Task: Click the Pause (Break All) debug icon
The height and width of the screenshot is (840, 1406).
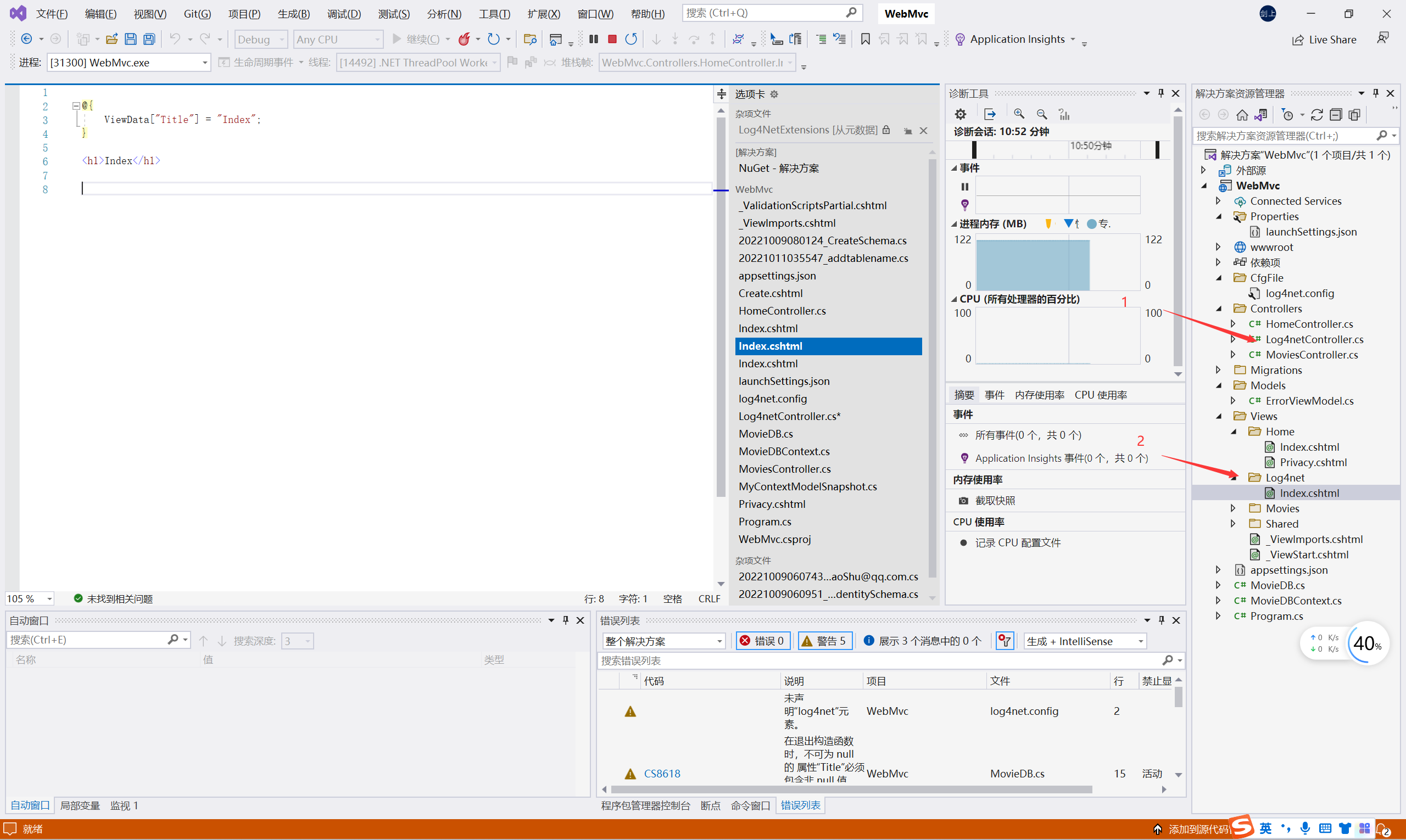Action: 593,39
